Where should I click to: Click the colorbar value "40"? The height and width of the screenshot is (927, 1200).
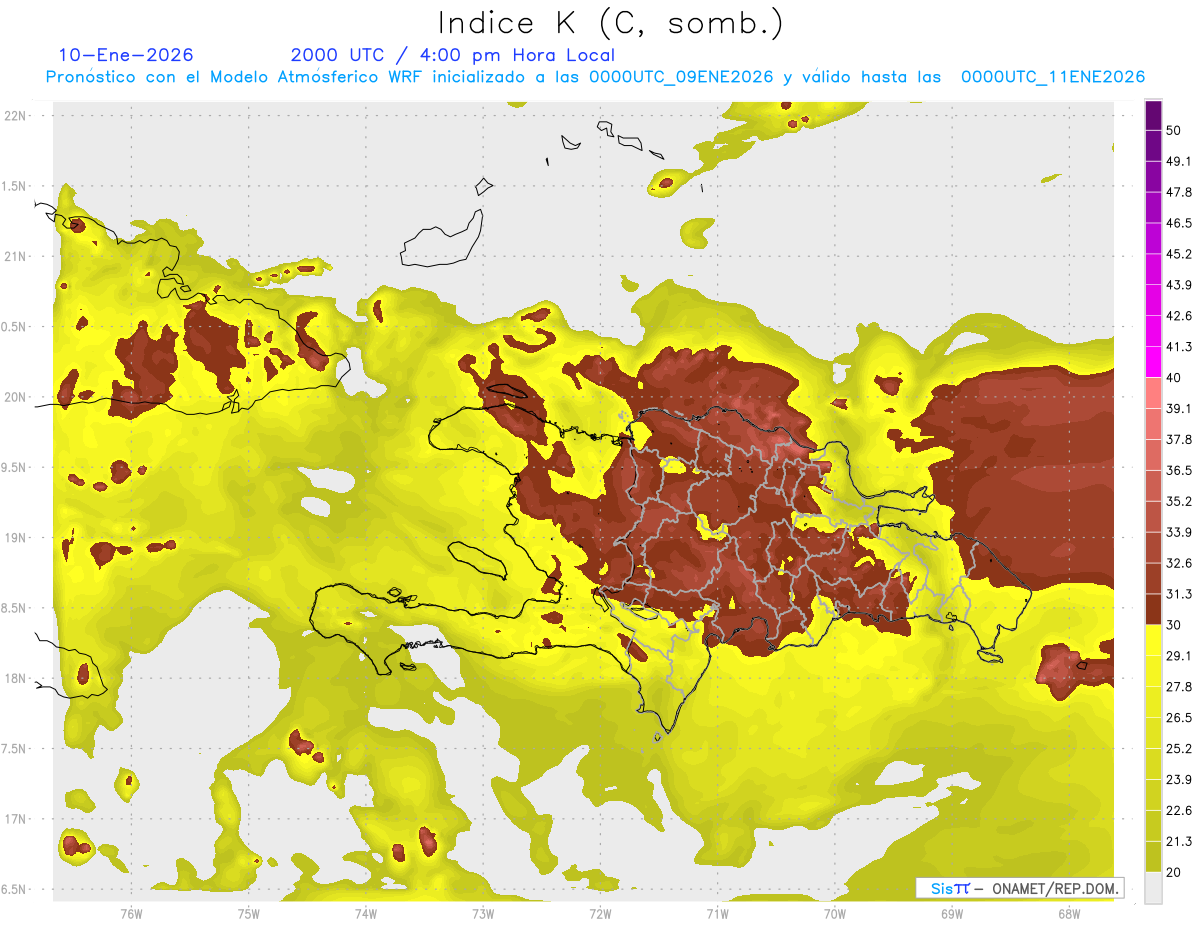[x=1174, y=378]
